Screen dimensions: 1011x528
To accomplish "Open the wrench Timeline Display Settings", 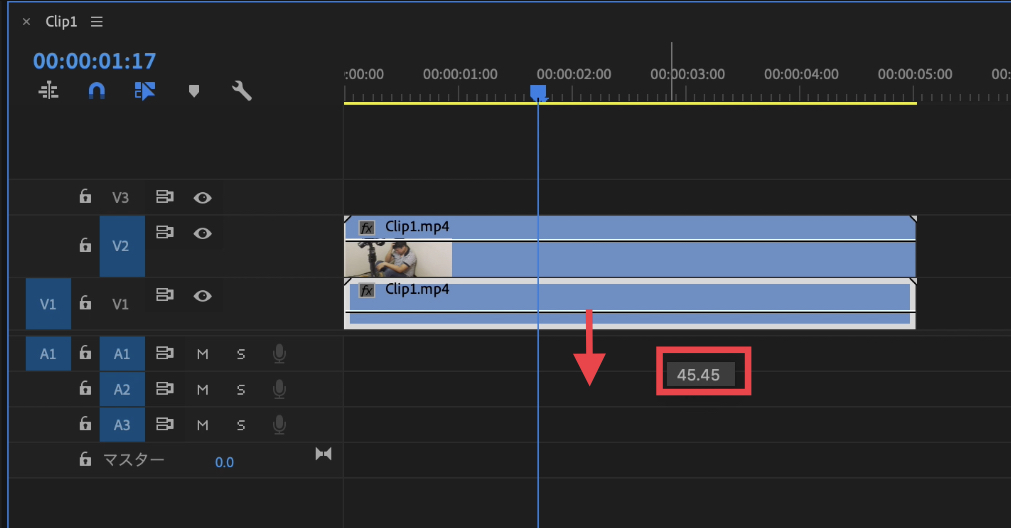I will tap(241, 91).
